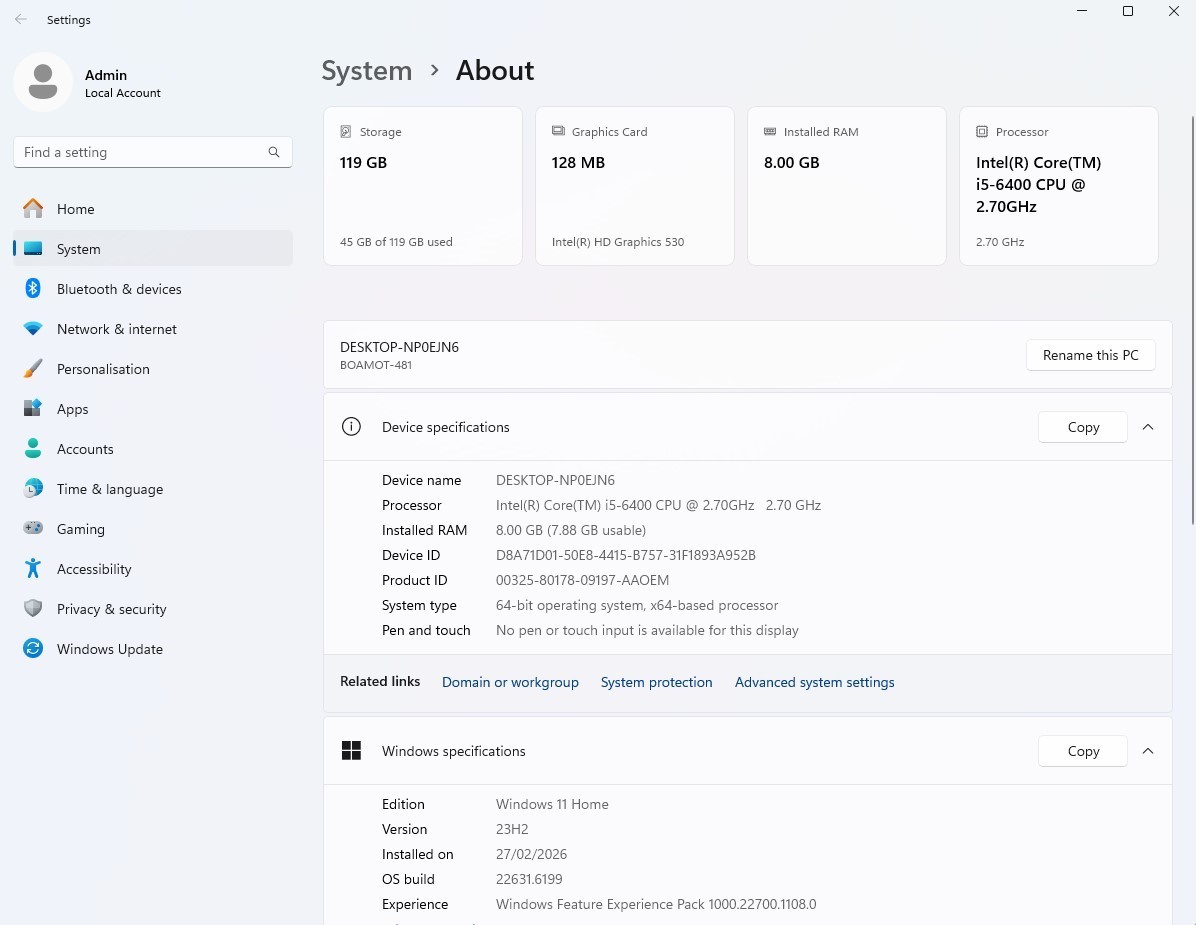The width and height of the screenshot is (1196, 925).
Task: Go to Accounts settings
Action: (85, 449)
